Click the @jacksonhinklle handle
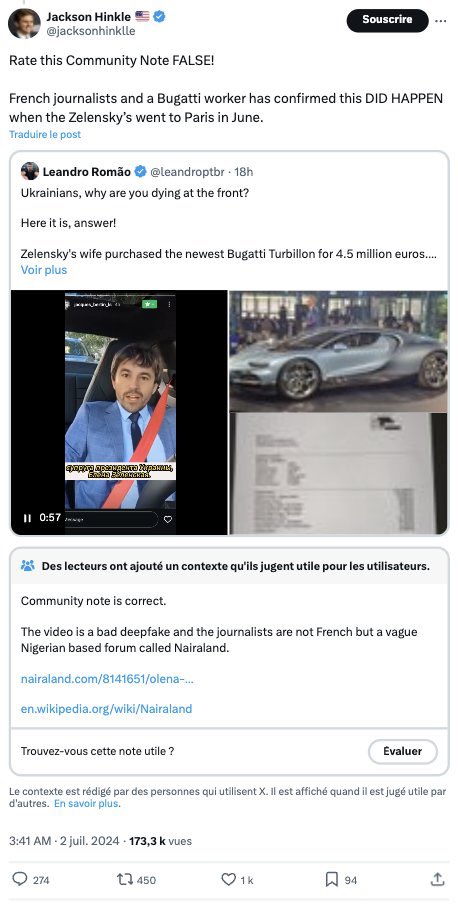 [x=91, y=31]
